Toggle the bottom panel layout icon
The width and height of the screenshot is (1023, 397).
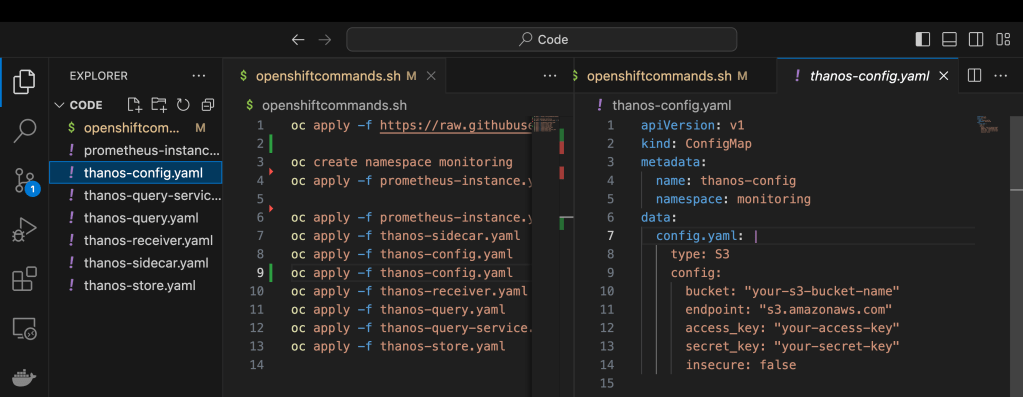click(x=949, y=40)
